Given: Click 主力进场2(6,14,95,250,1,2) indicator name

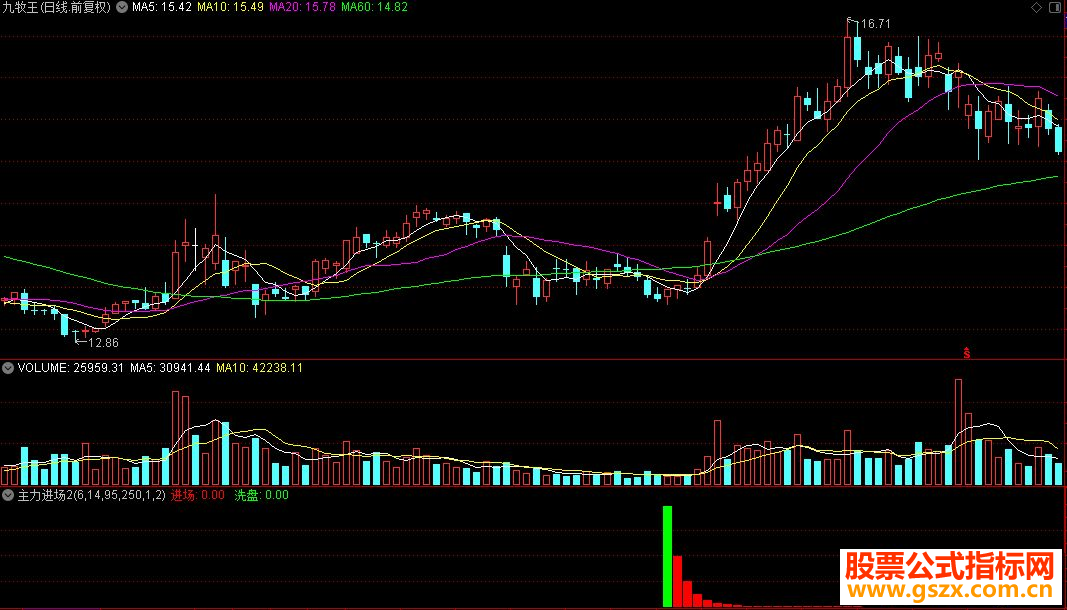Looking at the screenshot, I should click(92, 495).
